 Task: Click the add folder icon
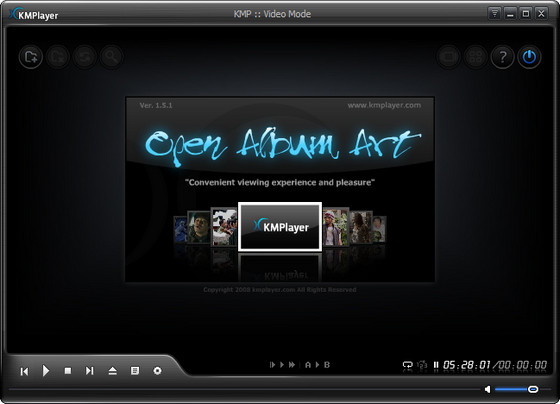(x=31, y=57)
